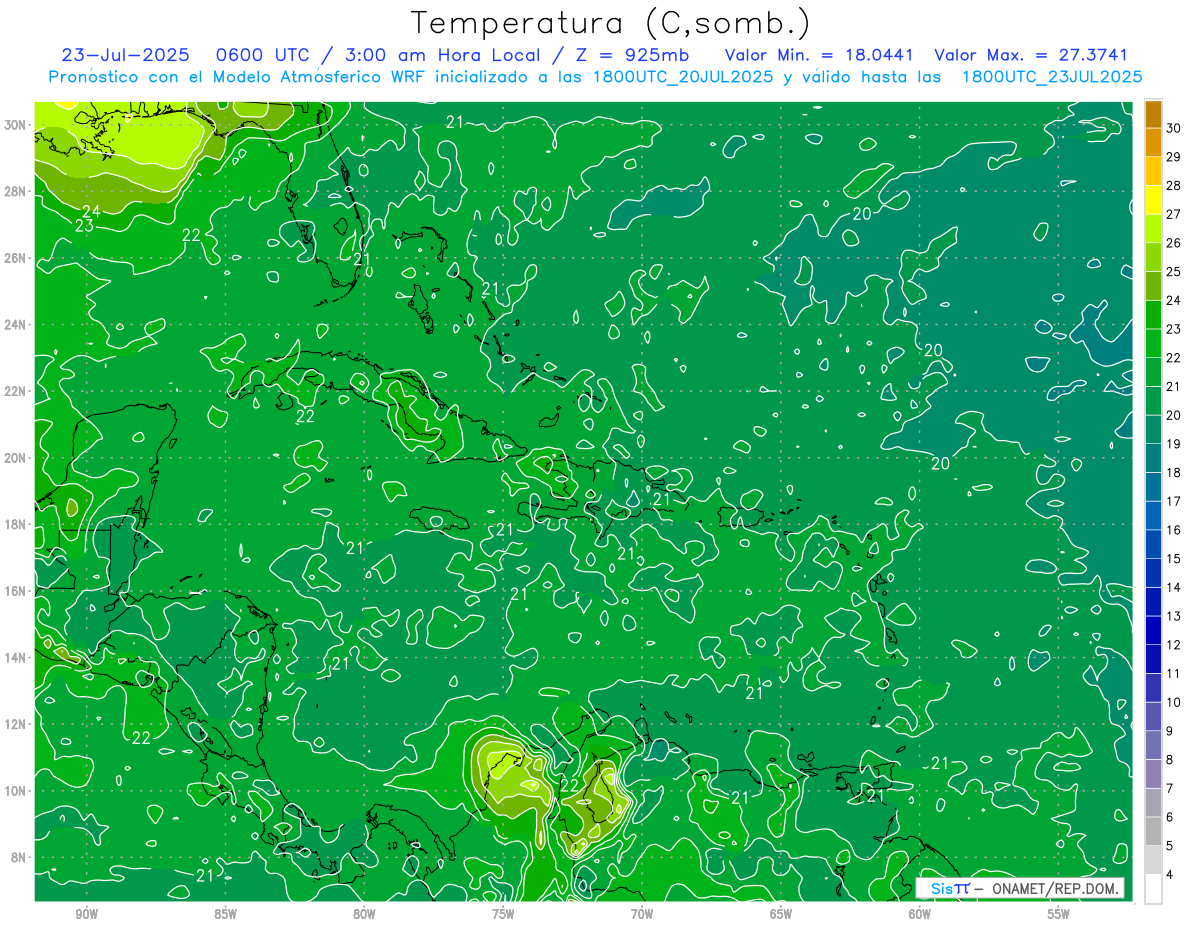Screen dimensions: 1200x927
Task: Click the '18N' latitude axis label
Action: coord(16,525)
